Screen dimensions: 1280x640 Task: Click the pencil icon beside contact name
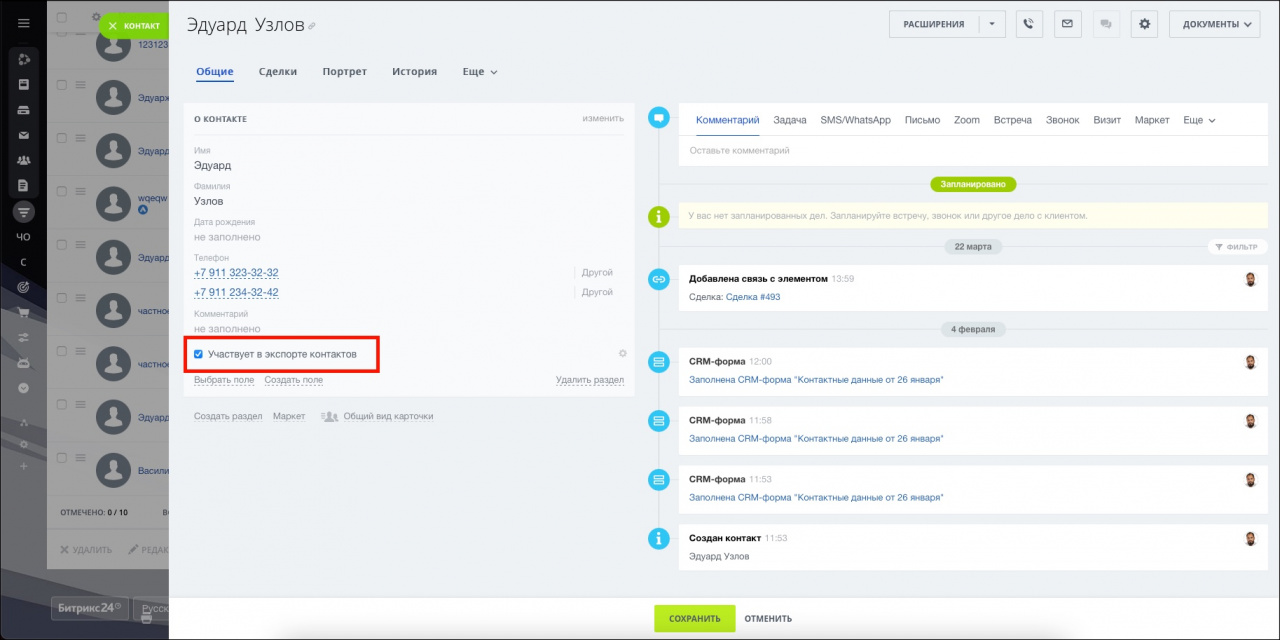click(312, 26)
